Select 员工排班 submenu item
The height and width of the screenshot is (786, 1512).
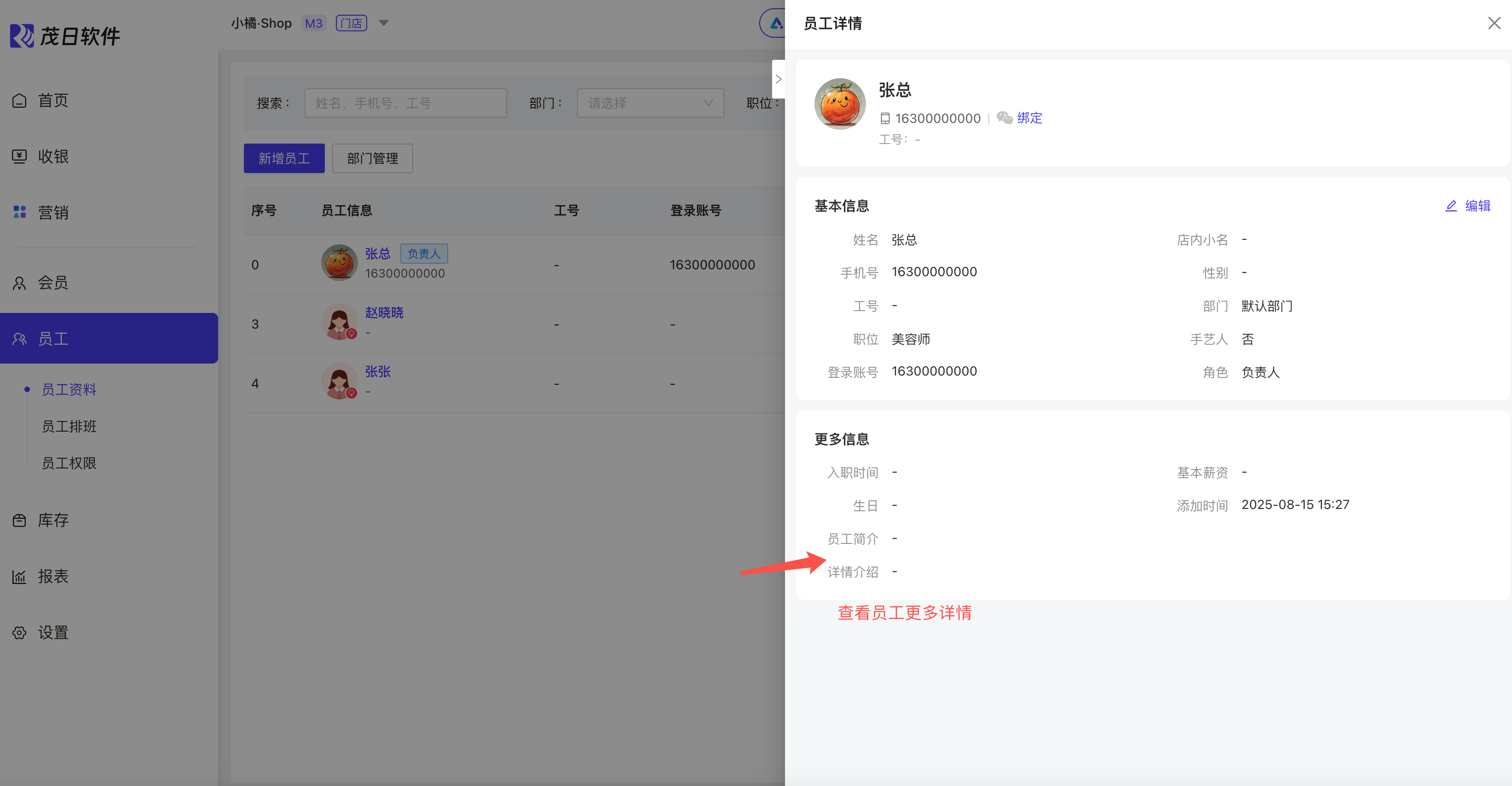(x=69, y=426)
